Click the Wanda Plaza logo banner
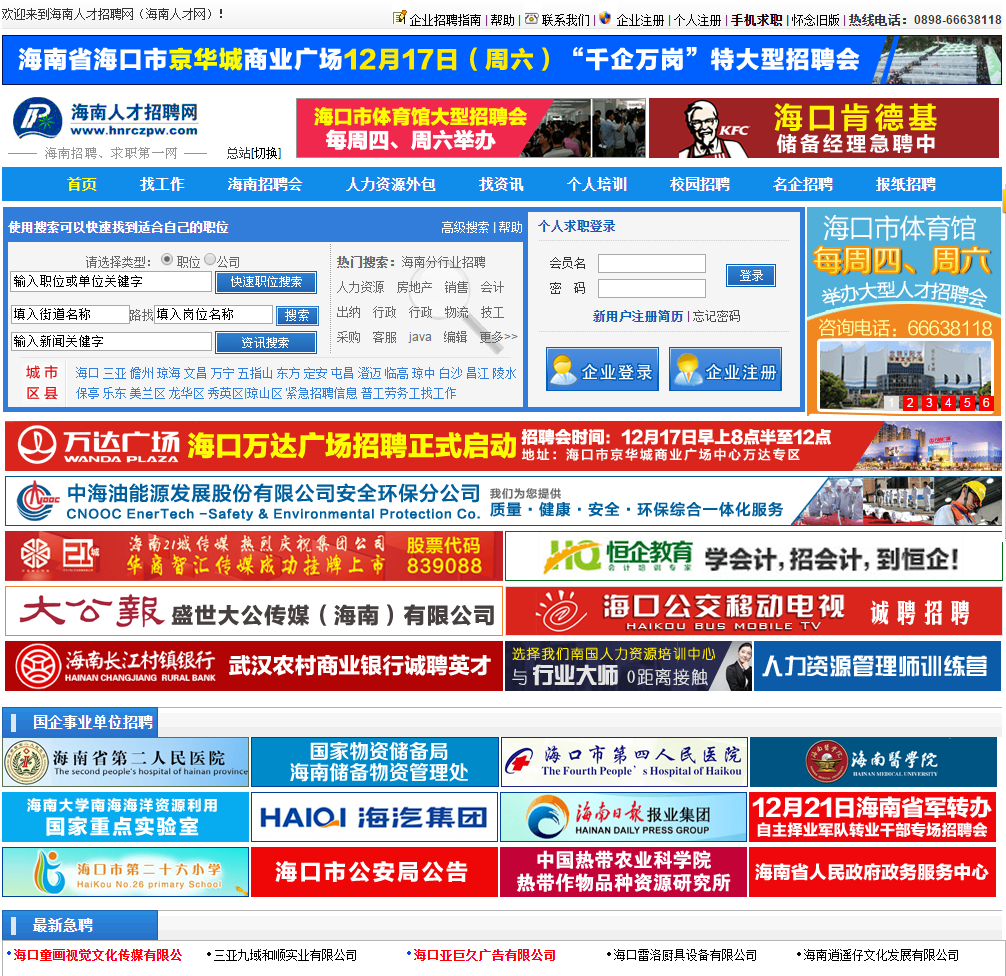 503,446
